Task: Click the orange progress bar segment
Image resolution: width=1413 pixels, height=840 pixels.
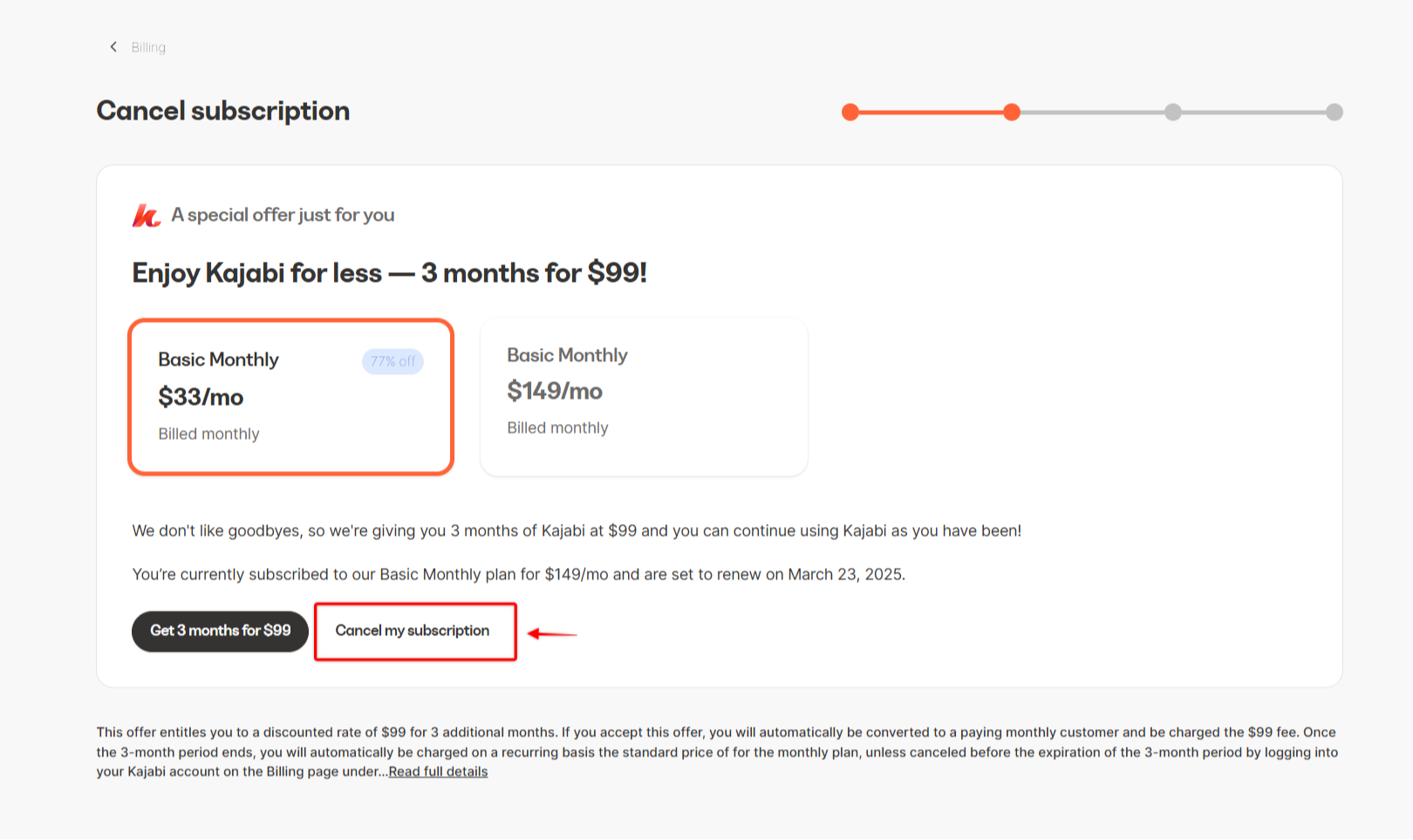Action: pyautogui.click(x=931, y=112)
